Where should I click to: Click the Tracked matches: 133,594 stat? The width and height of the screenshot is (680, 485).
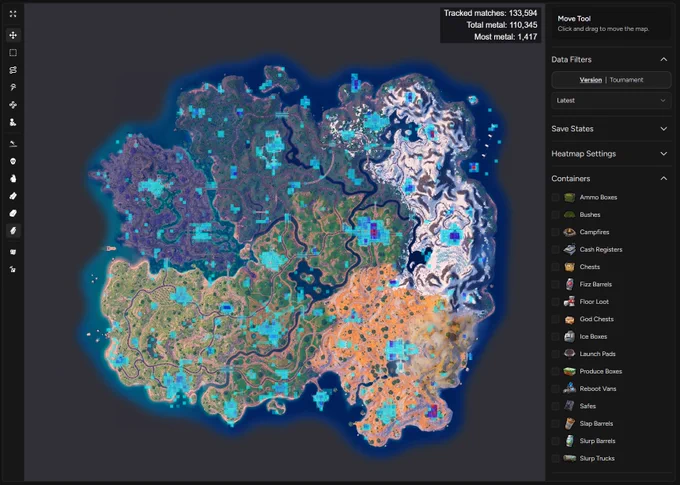[x=490, y=13]
